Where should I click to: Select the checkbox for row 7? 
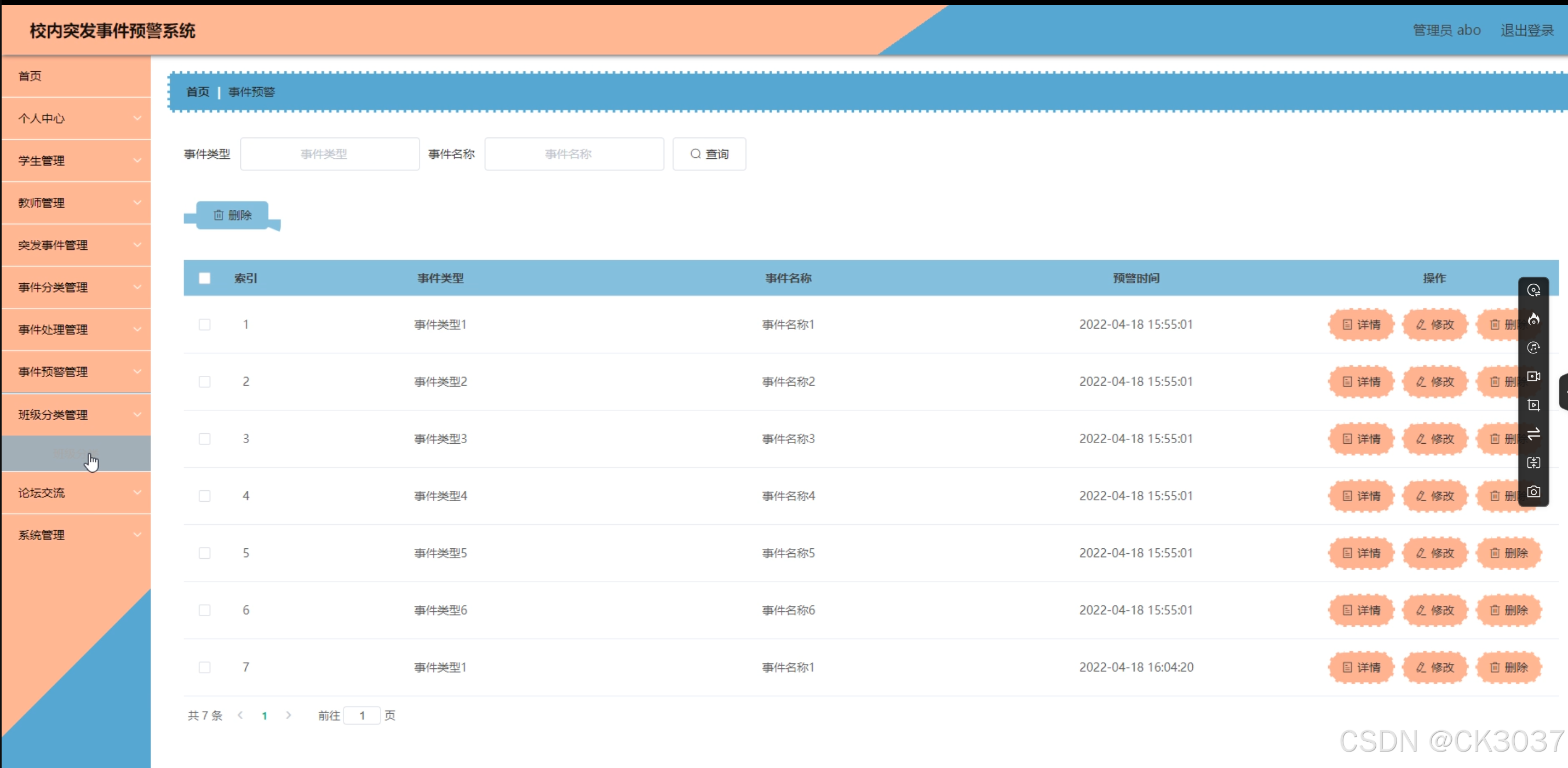(204, 667)
